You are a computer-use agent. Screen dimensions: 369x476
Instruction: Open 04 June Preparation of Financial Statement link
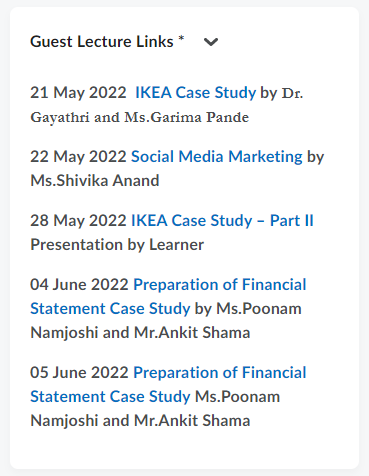point(168,296)
